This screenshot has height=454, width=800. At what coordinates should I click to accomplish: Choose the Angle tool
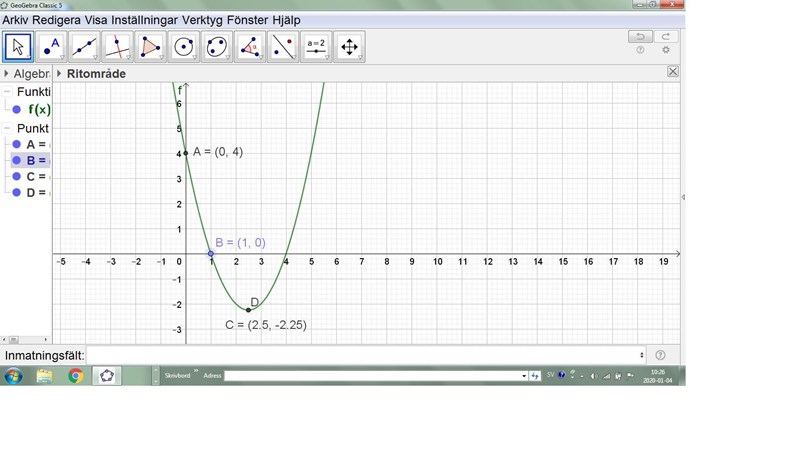click(250, 46)
